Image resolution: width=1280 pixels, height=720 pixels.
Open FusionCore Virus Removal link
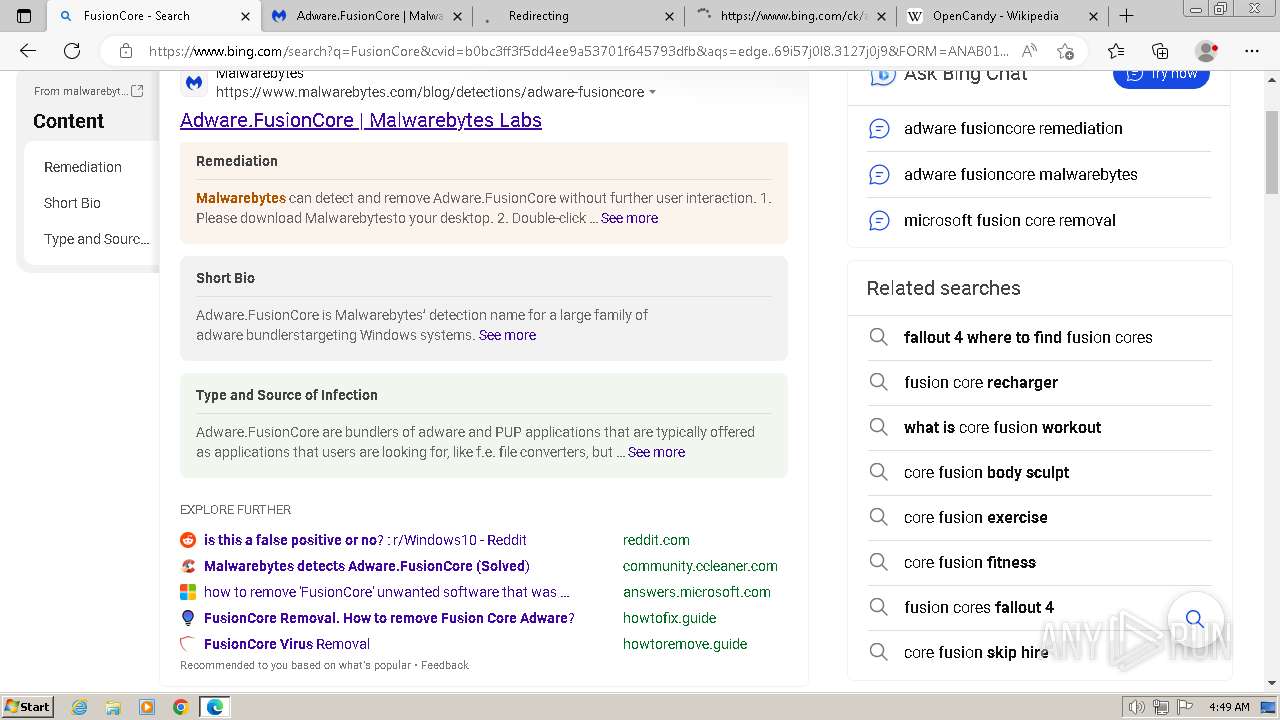click(287, 644)
